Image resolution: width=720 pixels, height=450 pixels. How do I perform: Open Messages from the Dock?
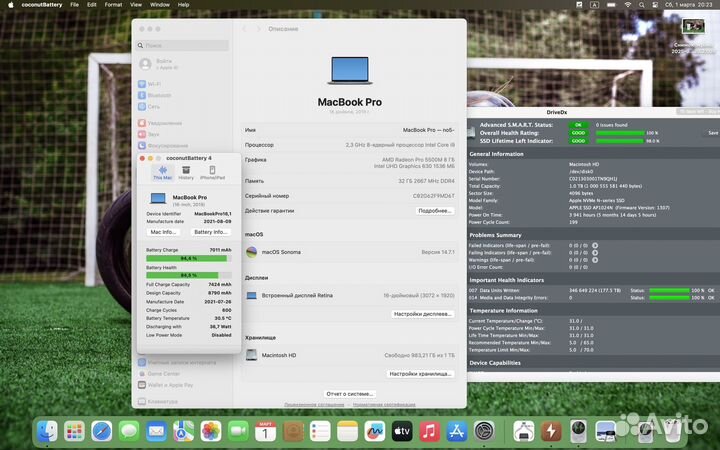point(129,431)
